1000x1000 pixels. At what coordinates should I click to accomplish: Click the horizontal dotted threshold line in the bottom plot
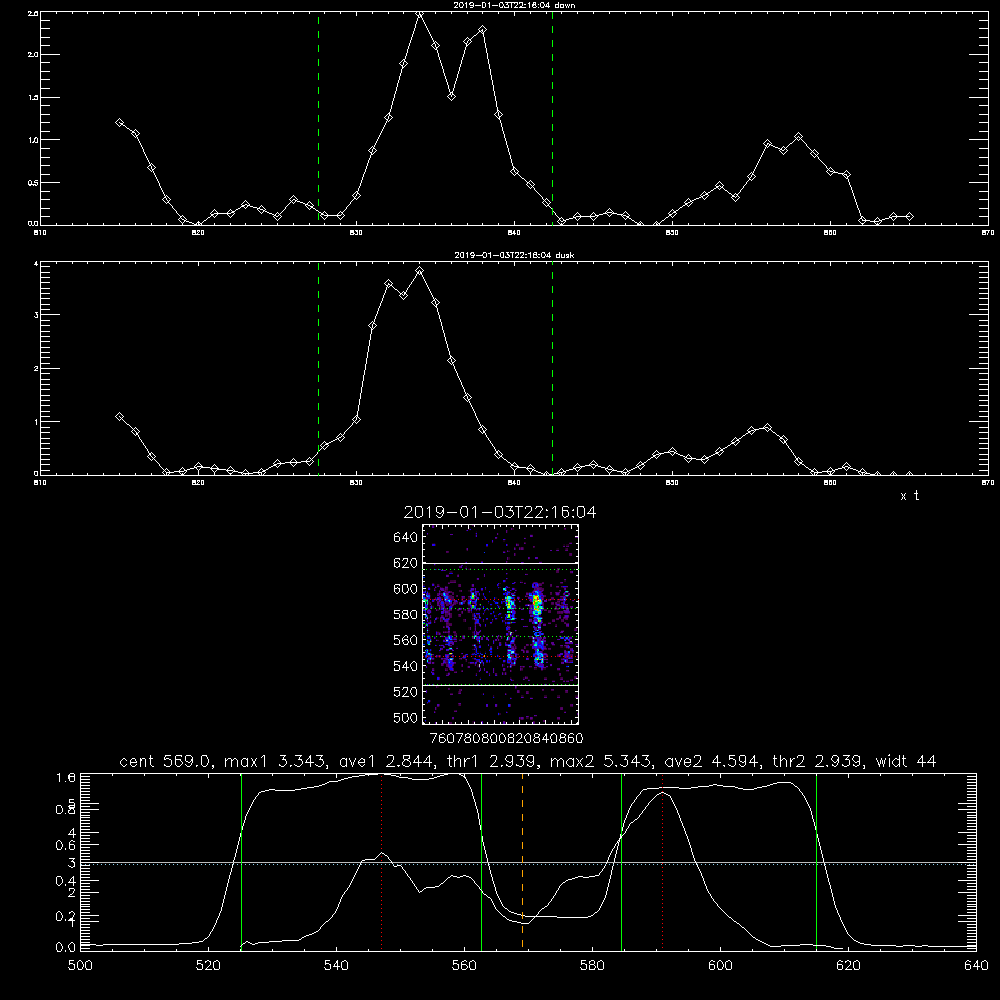click(528, 864)
